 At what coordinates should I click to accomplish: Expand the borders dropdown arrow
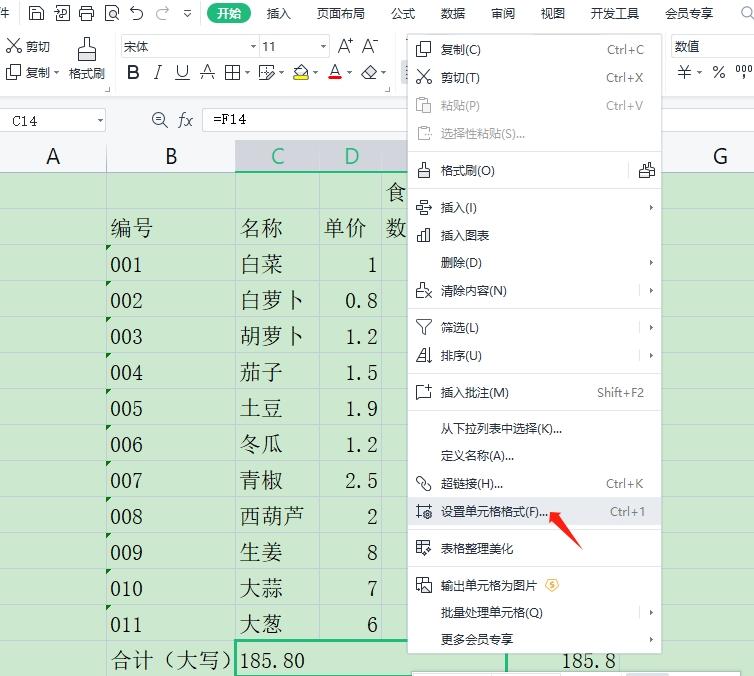click(247, 73)
